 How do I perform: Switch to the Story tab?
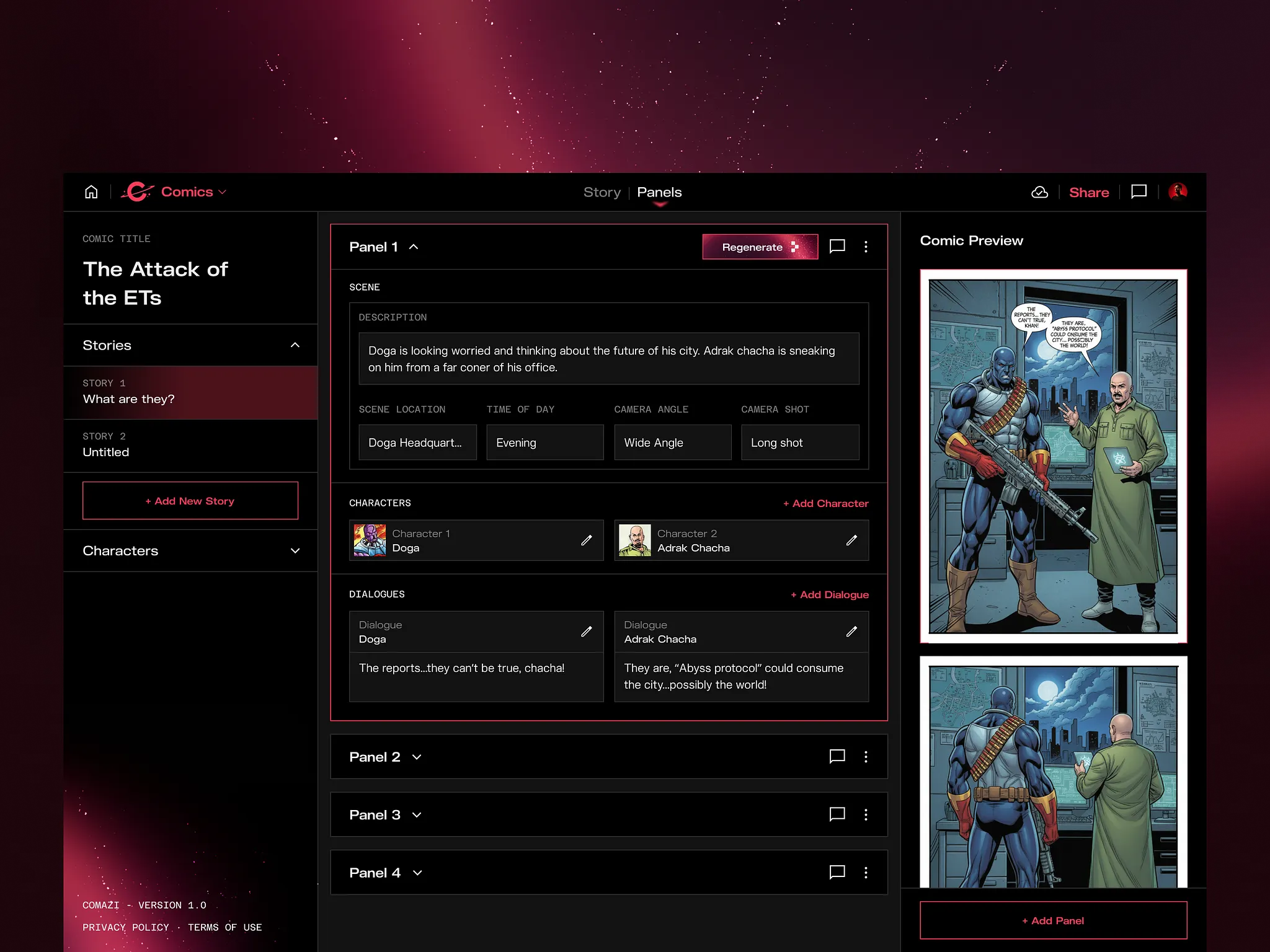[x=602, y=192]
